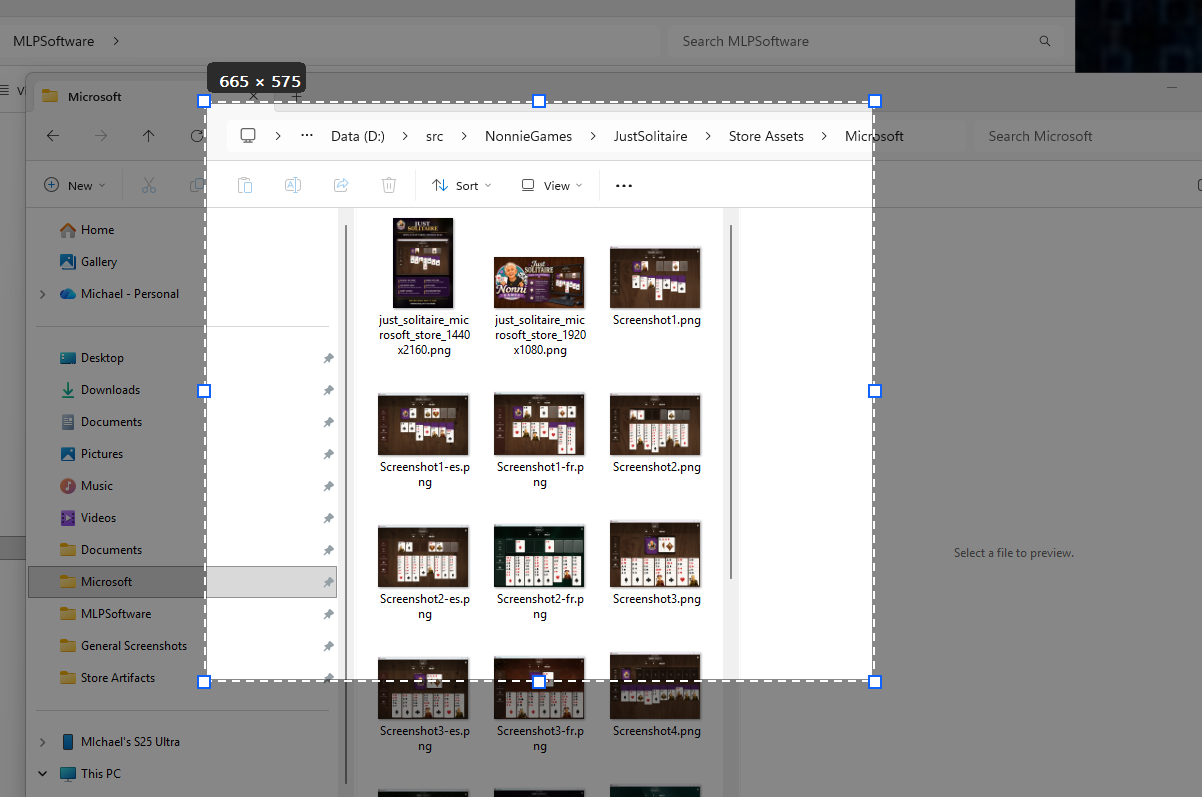Click the breadcrumb overflow ellipsis
The height and width of the screenshot is (797, 1202).
coord(307,136)
